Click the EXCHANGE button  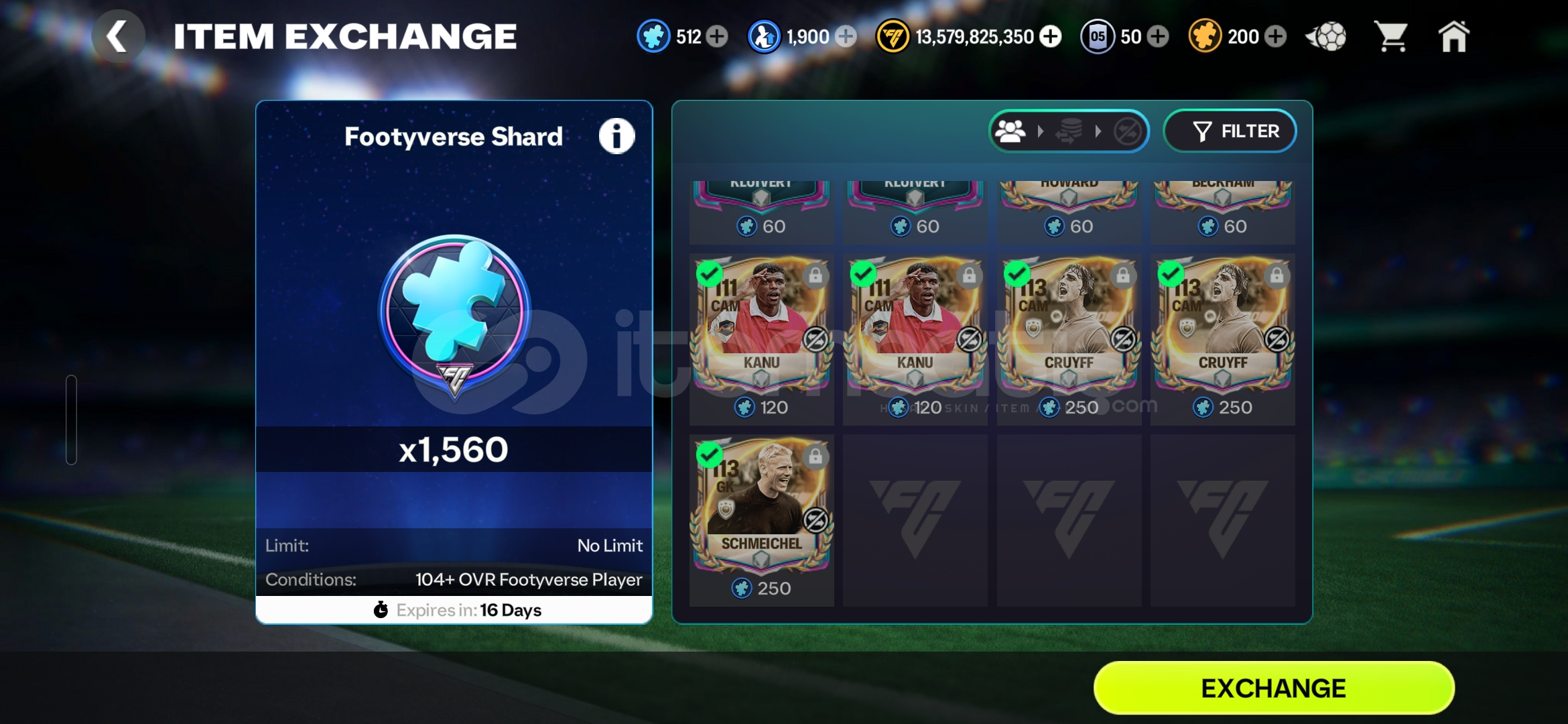point(1273,688)
